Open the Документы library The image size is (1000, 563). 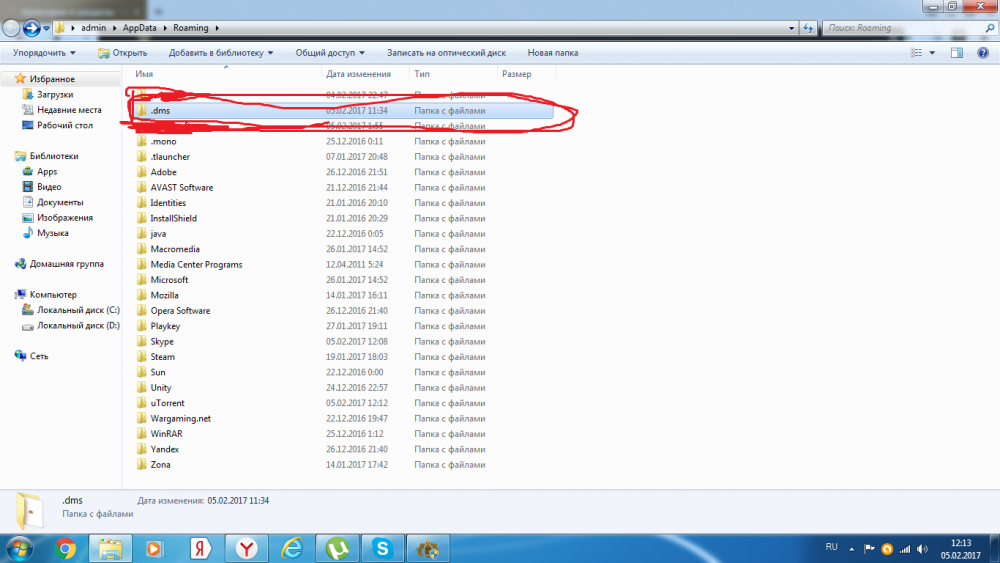tap(60, 202)
